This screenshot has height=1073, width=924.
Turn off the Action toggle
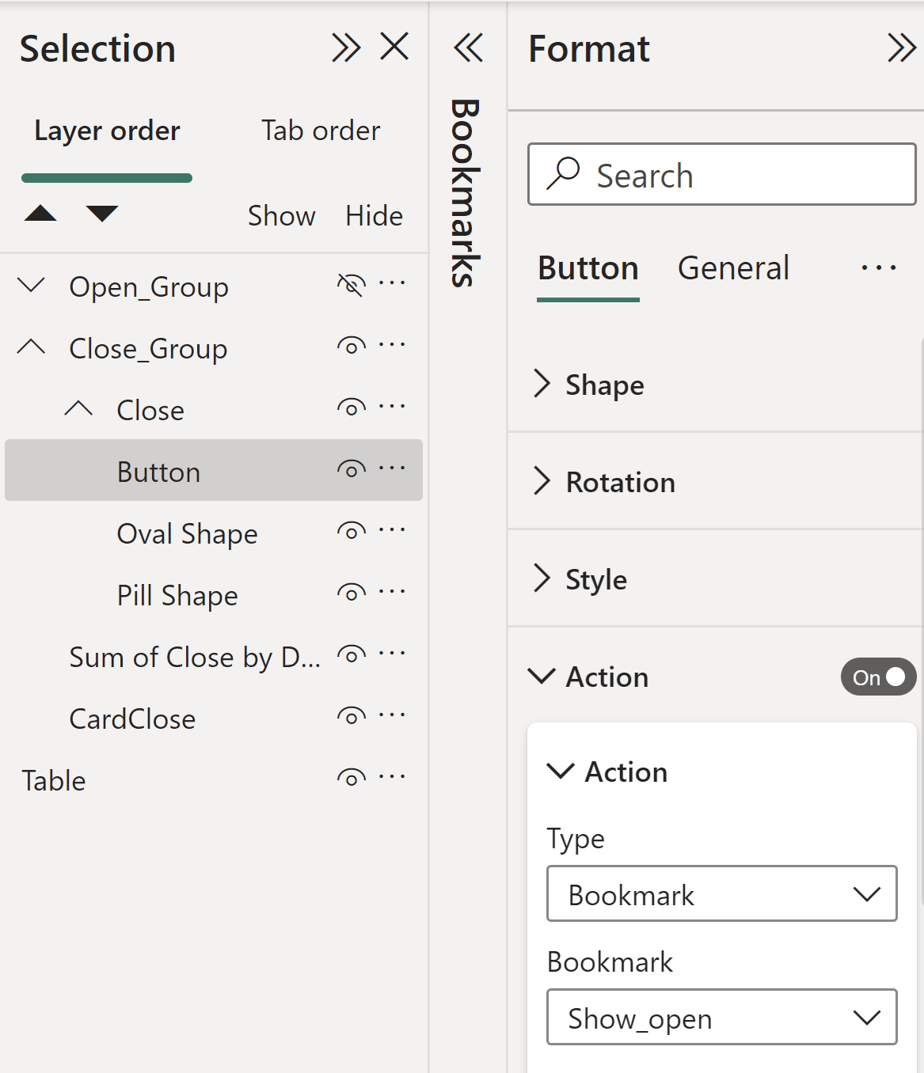(877, 677)
